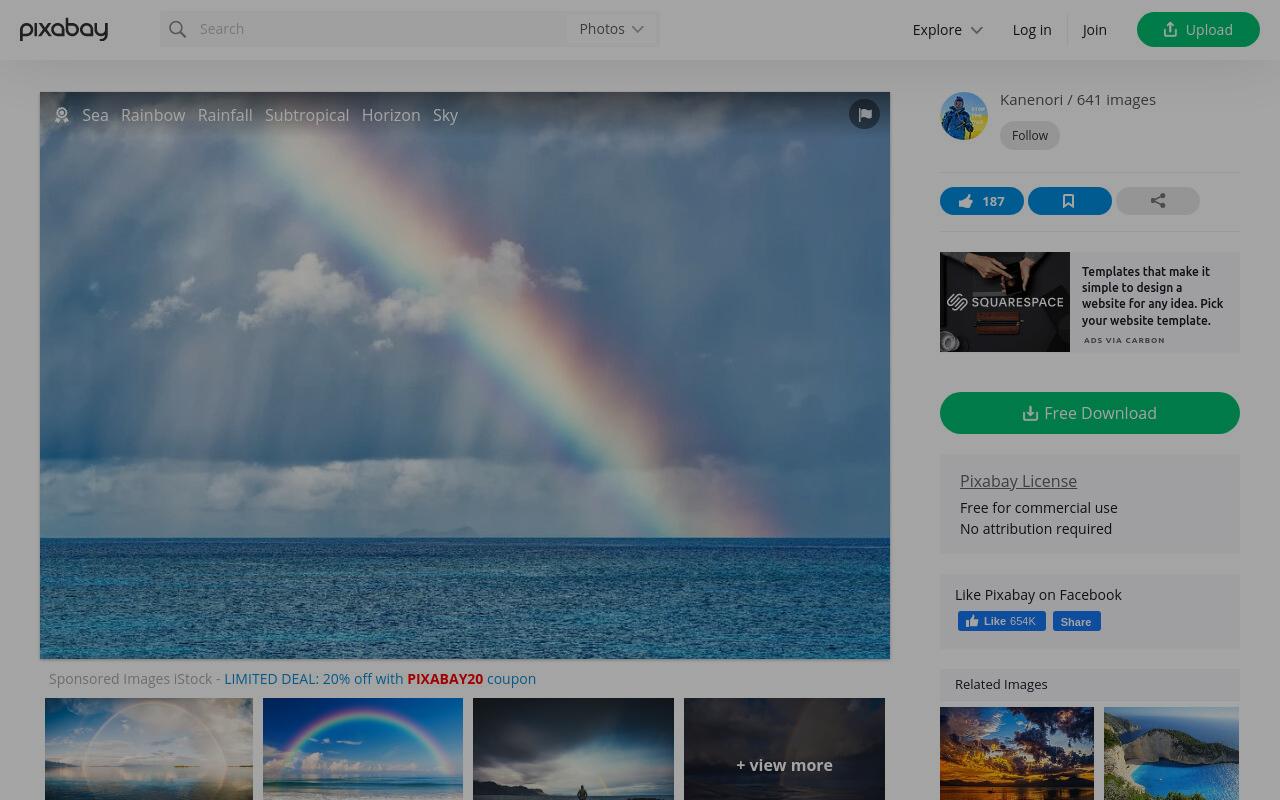The height and width of the screenshot is (800, 1280).
Task: Like the image with thumbs up 187
Action: pyautogui.click(x=982, y=201)
